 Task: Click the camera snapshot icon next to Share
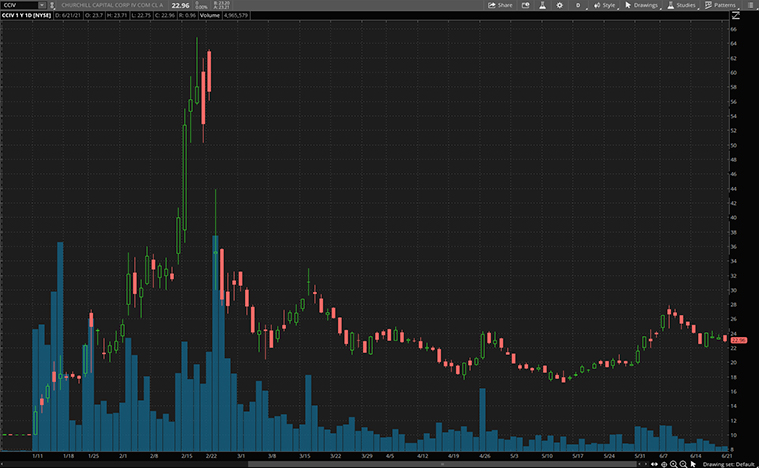(x=527, y=5)
